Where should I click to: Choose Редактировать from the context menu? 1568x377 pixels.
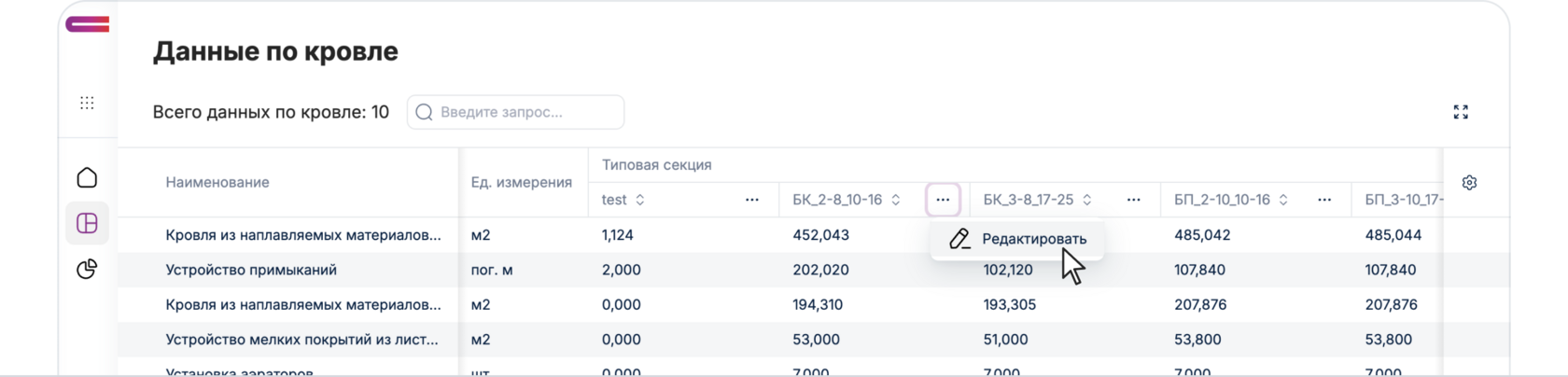1033,239
